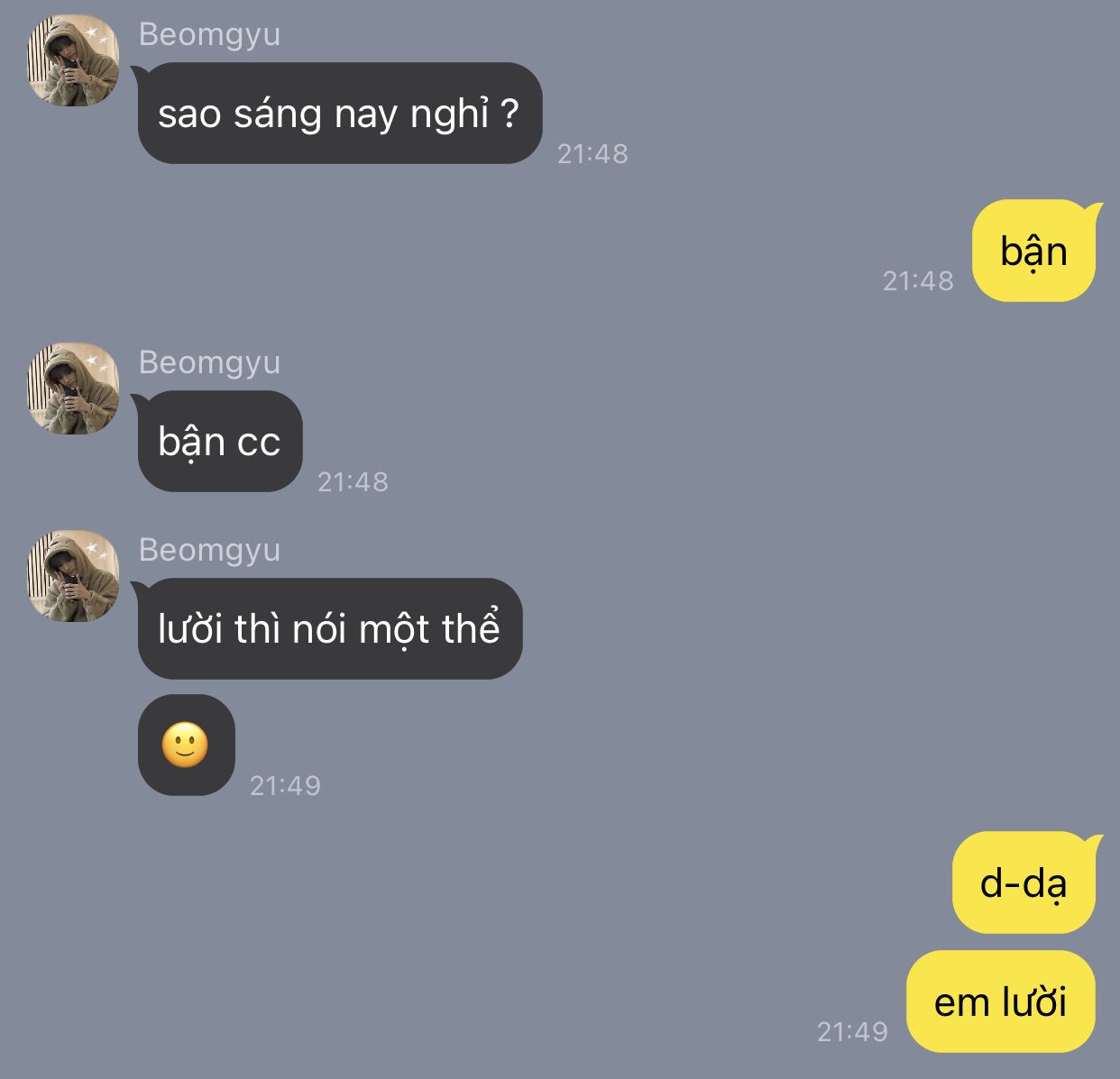Tap Beomgyu's profile photo next to 'bận cc'
The image size is (1120, 1079).
pos(74,389)
